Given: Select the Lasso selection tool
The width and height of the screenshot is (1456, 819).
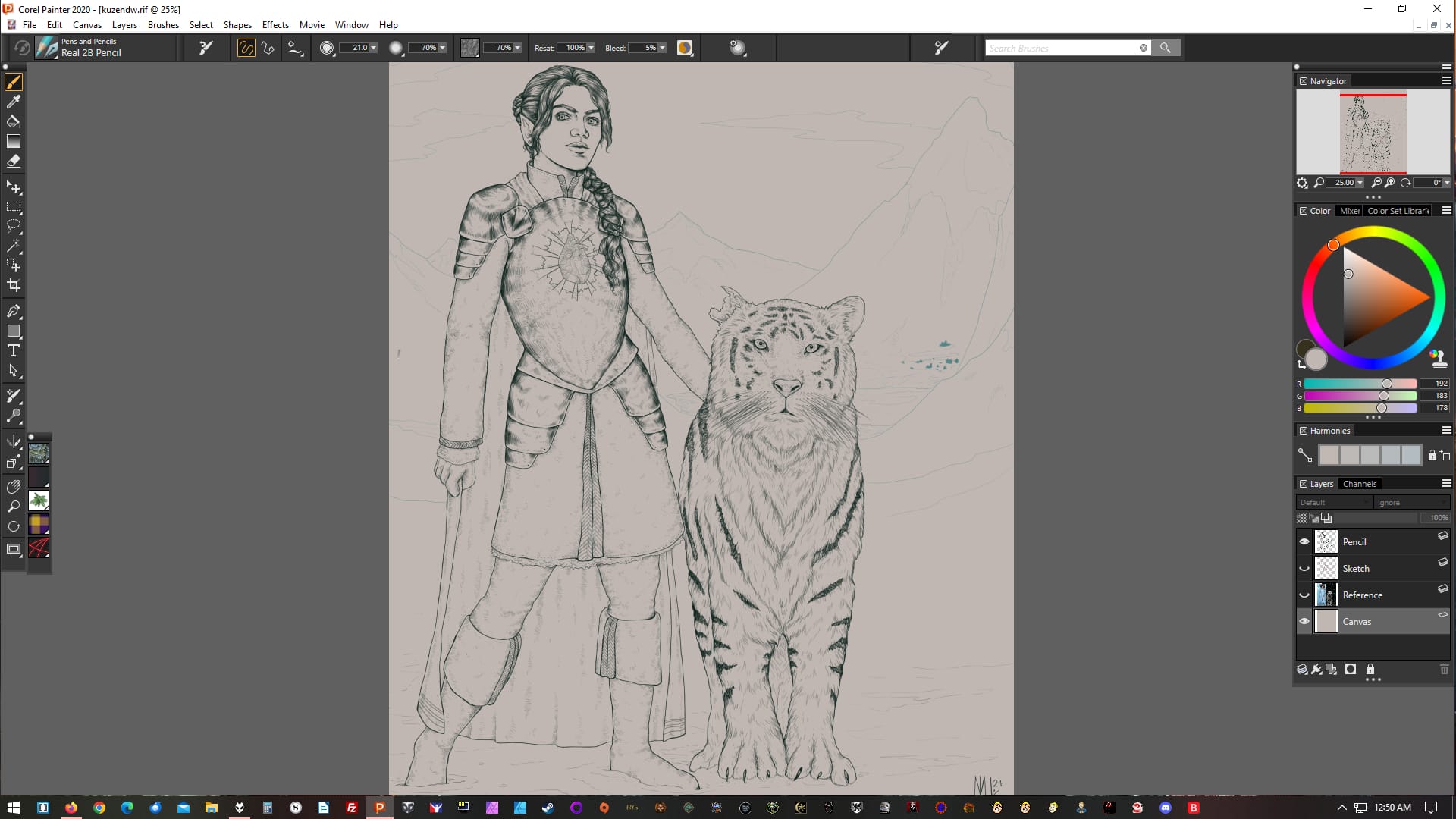Looking at the screenshot, I should pos(13,226).
